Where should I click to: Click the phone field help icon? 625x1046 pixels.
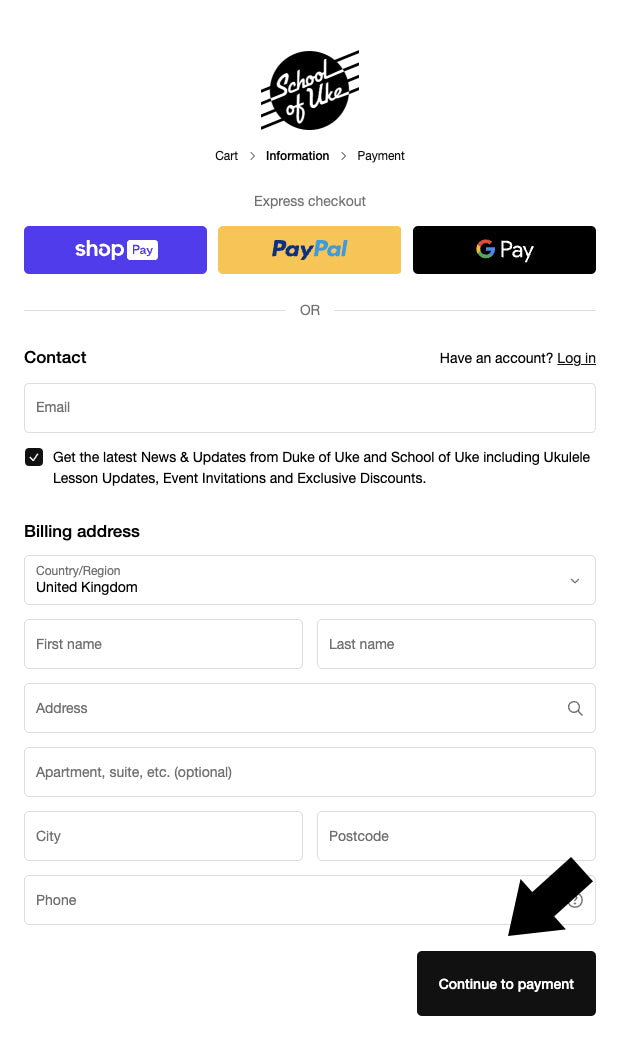(x=576, y=900)
